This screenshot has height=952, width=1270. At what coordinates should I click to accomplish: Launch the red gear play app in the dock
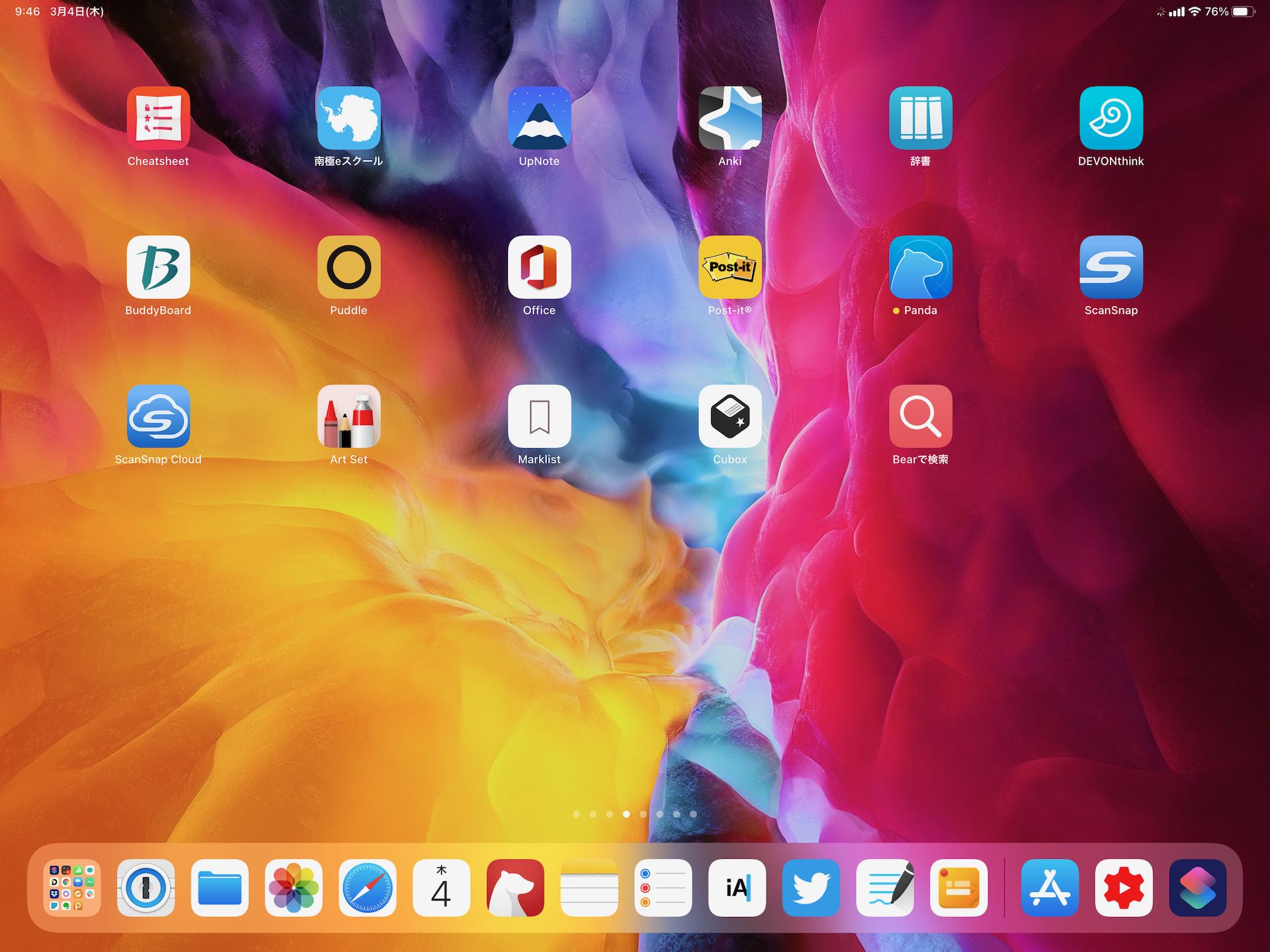[x=1124, y=888]
